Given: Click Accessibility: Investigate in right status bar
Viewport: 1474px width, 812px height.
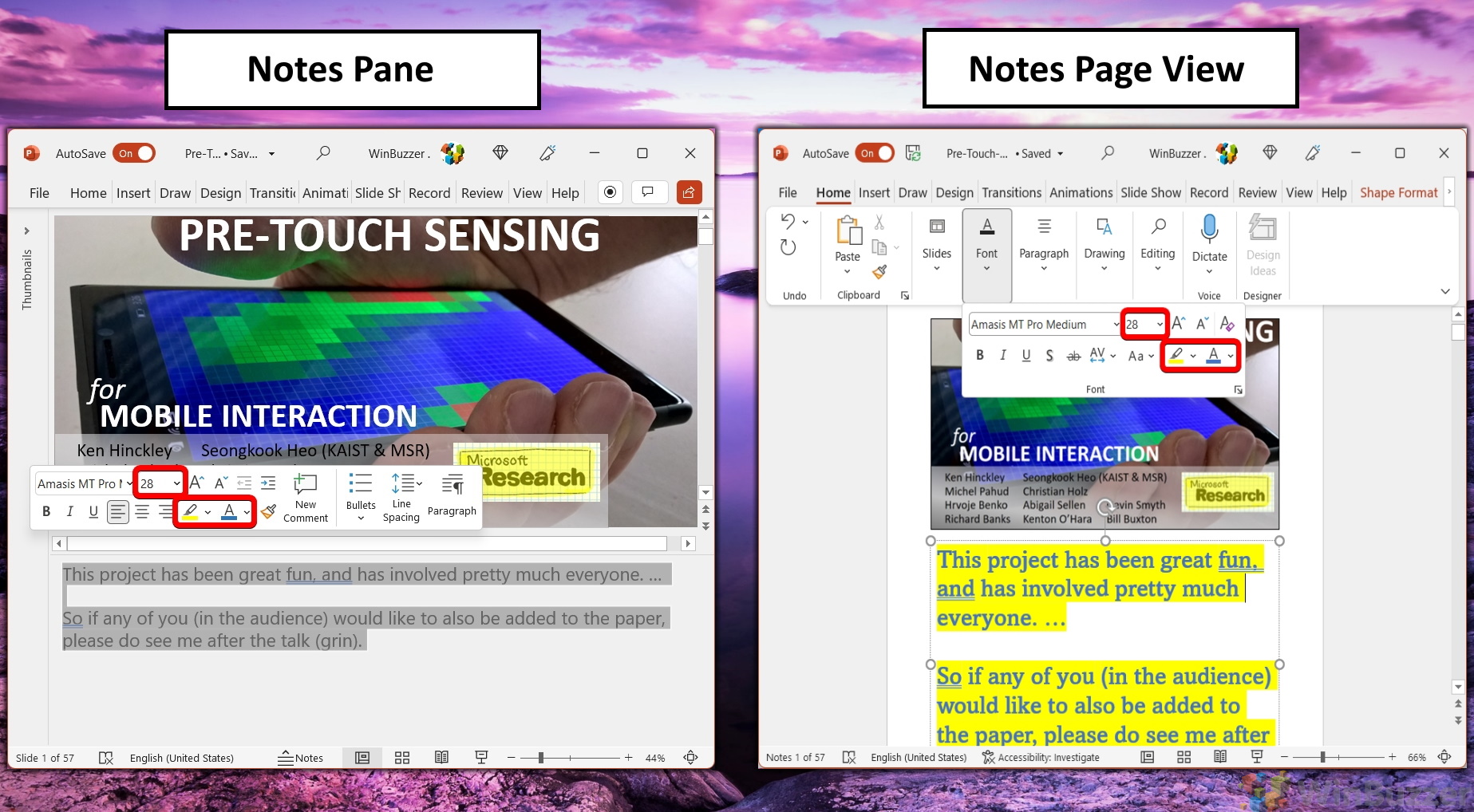Looking at the screenshot, I should pyautogui.click(x=1041, y=757).
